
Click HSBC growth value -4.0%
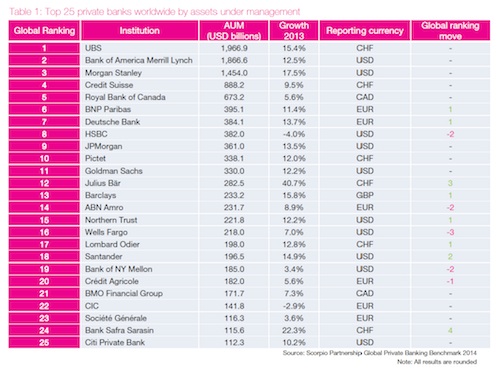(x=294, y=134)
